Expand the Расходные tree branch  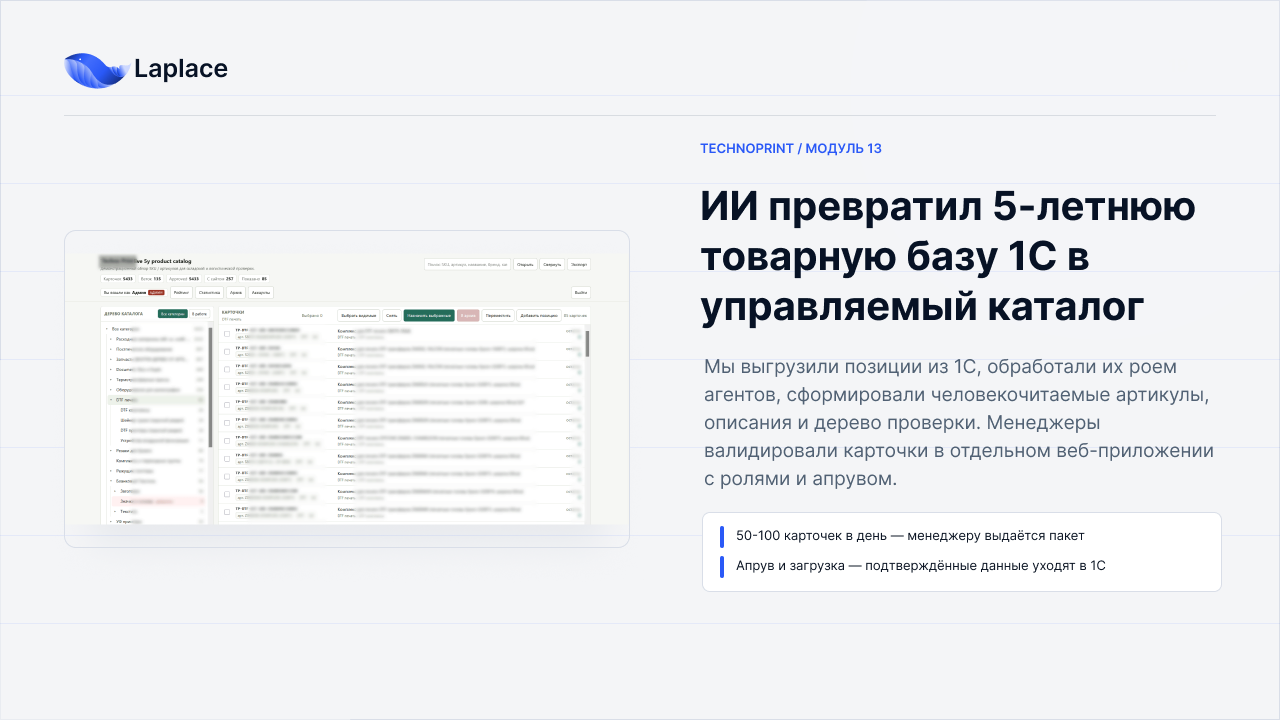111,339
